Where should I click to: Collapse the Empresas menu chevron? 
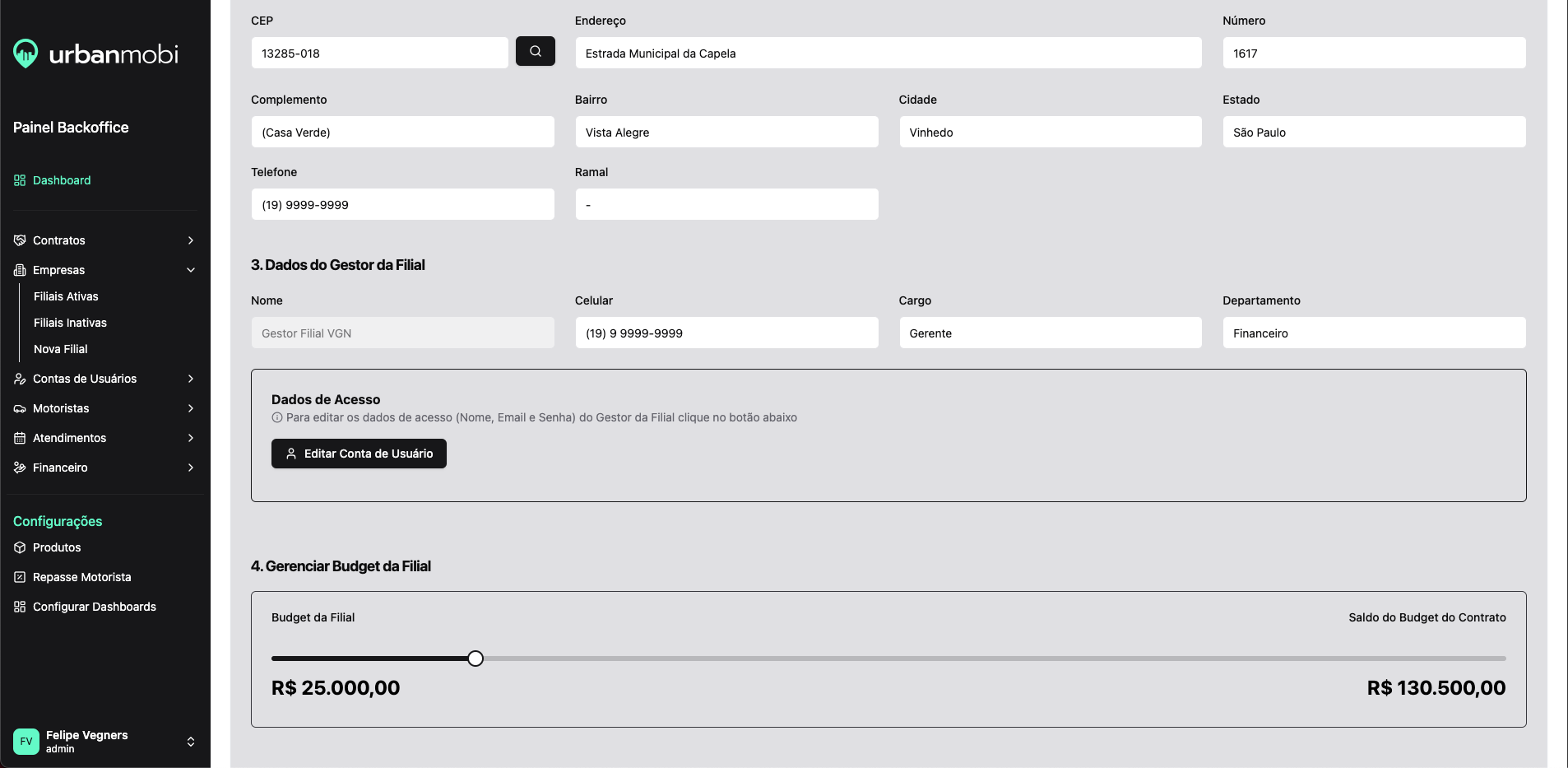point(191,270)
